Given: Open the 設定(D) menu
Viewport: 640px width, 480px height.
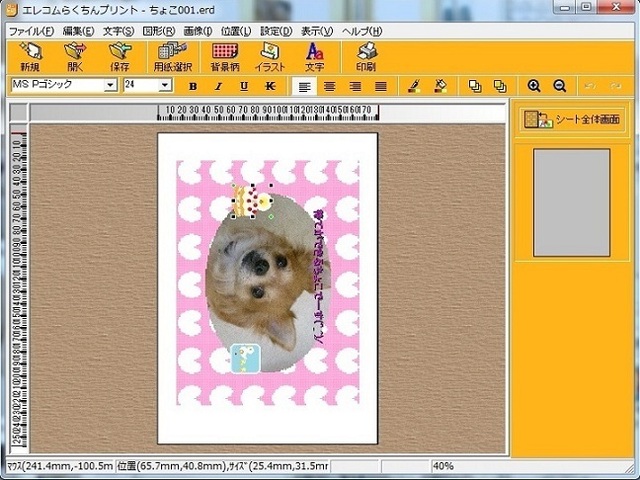Looking at the screenshot, I should point(276,31).
